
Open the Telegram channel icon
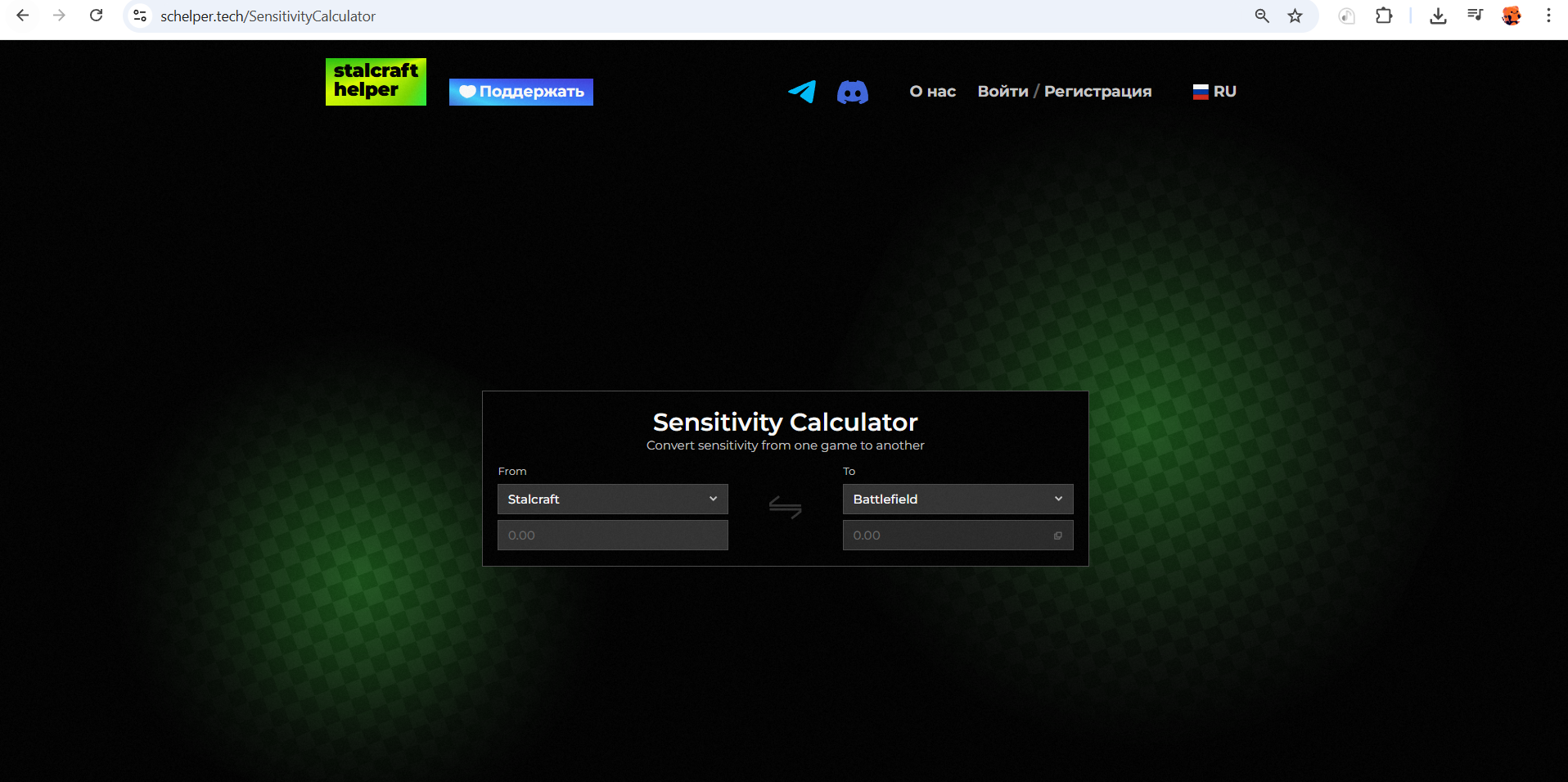tap(802, 92)
